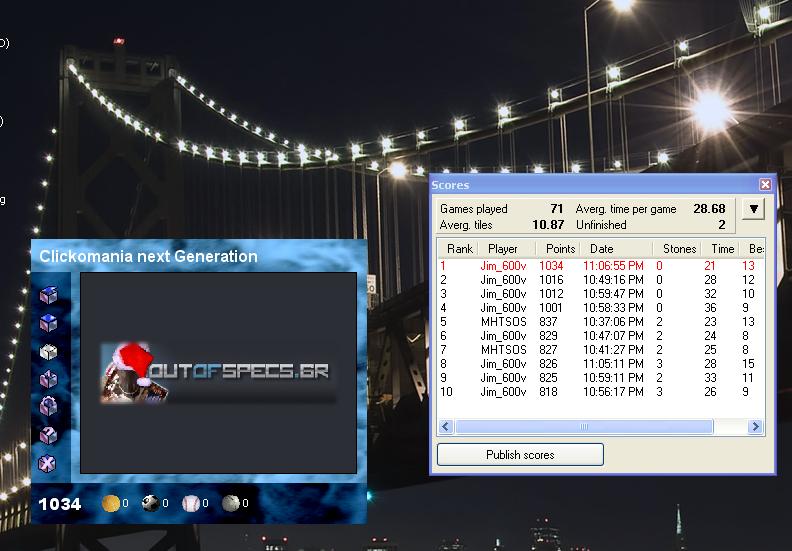Click the date 10:37:06 PM
The height and width of the screenshot is (551, 792).
613,322
